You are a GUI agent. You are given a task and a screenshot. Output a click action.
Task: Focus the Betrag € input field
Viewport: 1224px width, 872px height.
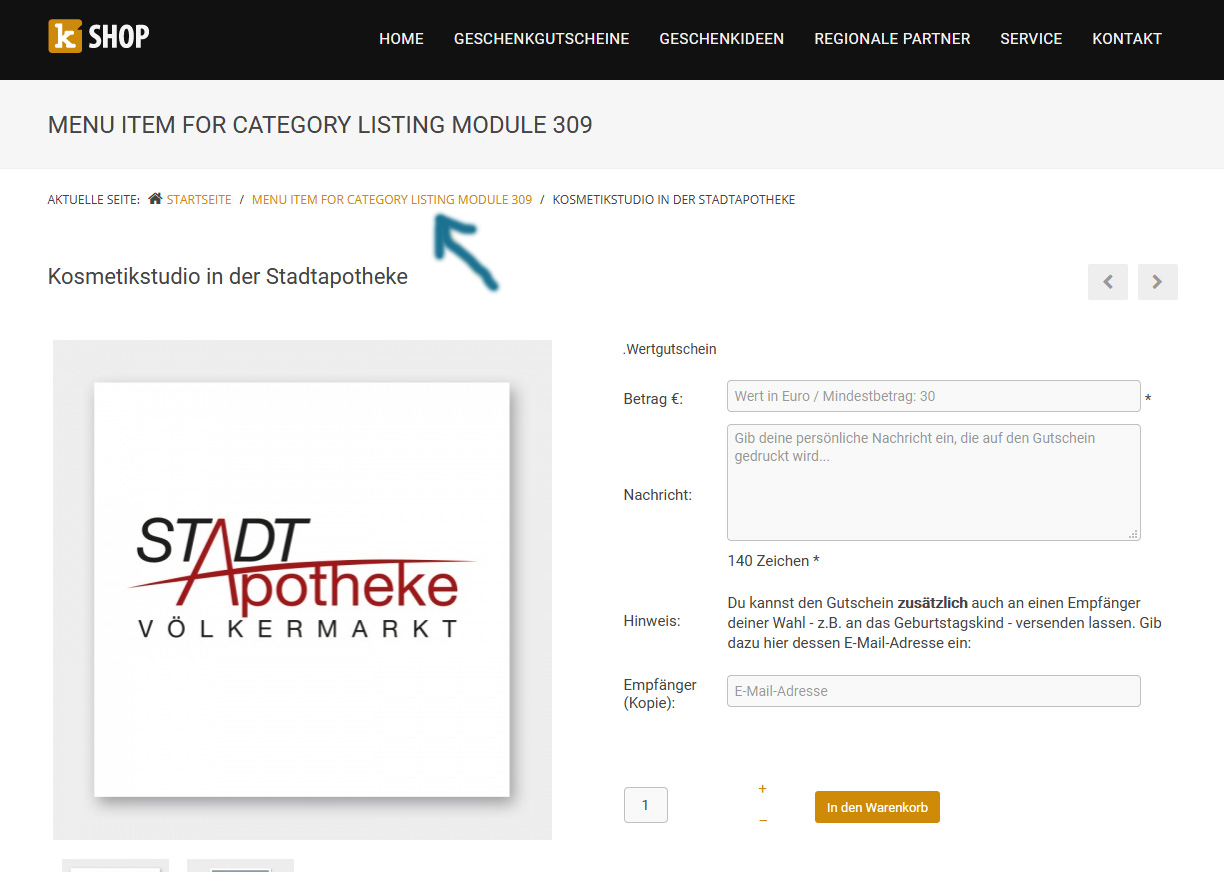point(934,396)
